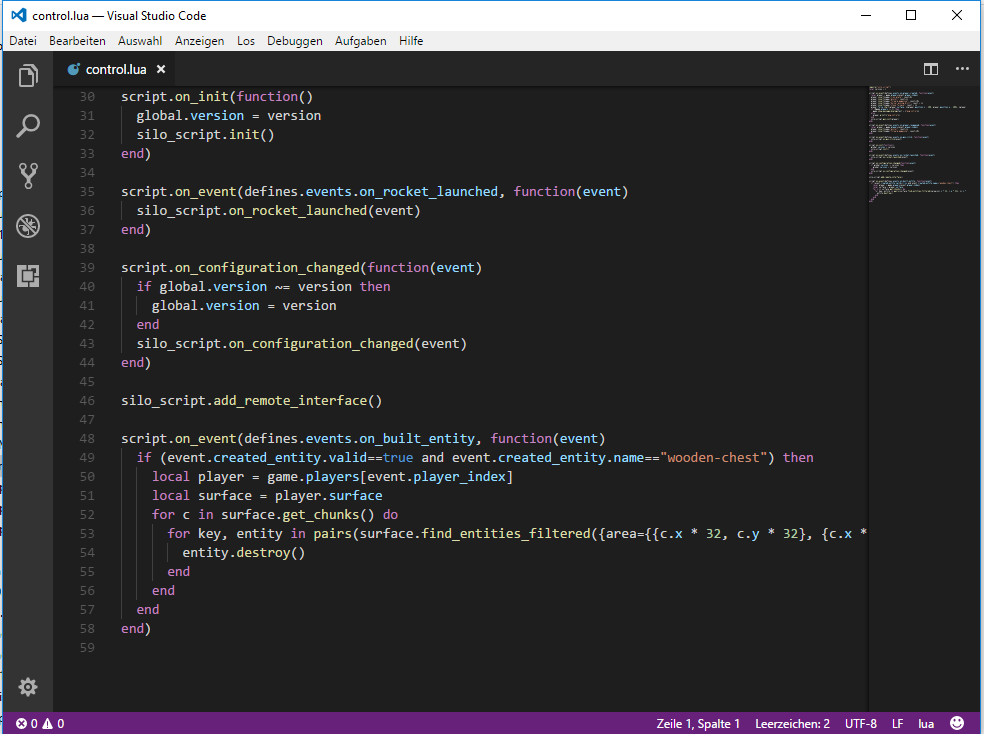
Task: Open the Debug view icon
Action: (28, 226)
